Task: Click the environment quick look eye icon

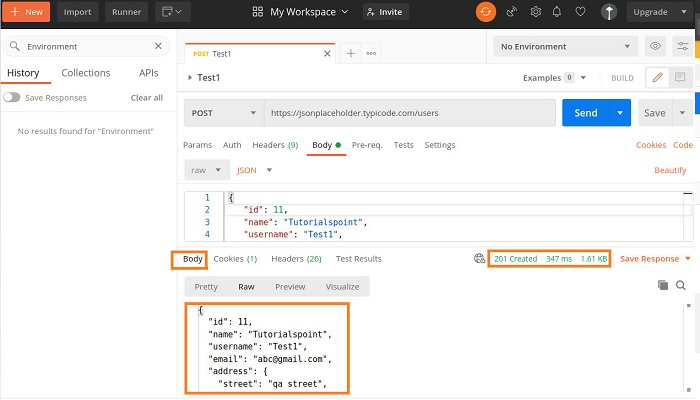Action: (x=656, y=46)
